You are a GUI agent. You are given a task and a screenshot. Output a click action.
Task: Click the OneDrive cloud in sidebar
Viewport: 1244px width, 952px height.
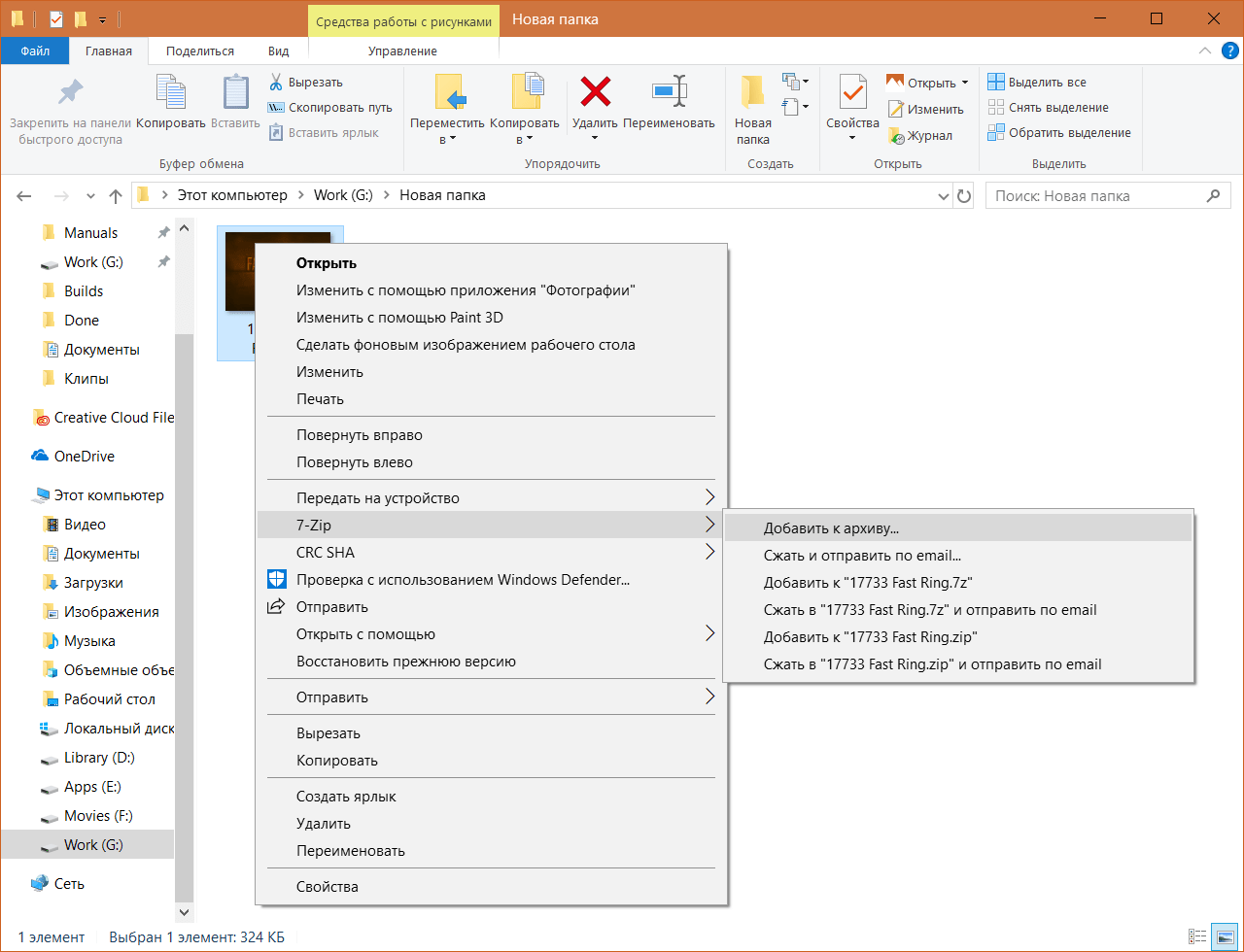[x=40, y=457]
